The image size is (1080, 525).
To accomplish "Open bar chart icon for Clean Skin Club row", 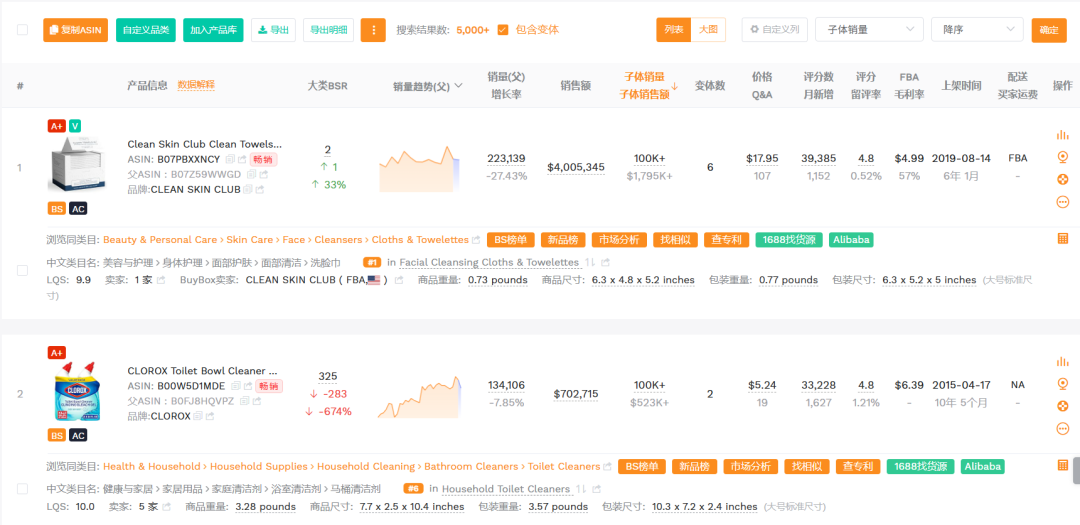I will [1062, 135].
